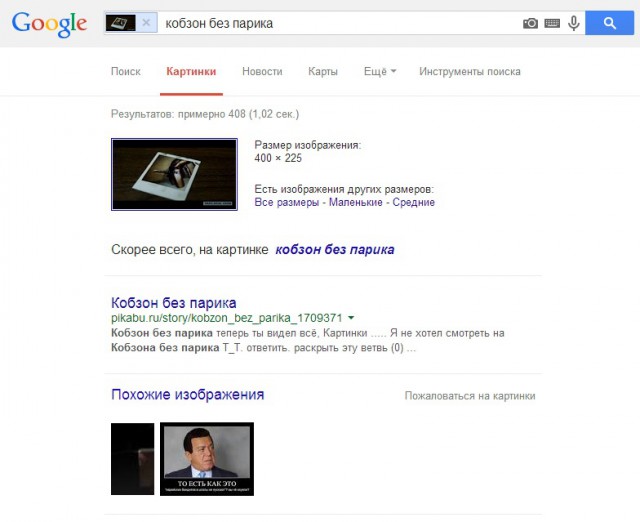Remove the uploaded image chip with X
This screenshot has width=640, height=522.
tap(146, 23)
